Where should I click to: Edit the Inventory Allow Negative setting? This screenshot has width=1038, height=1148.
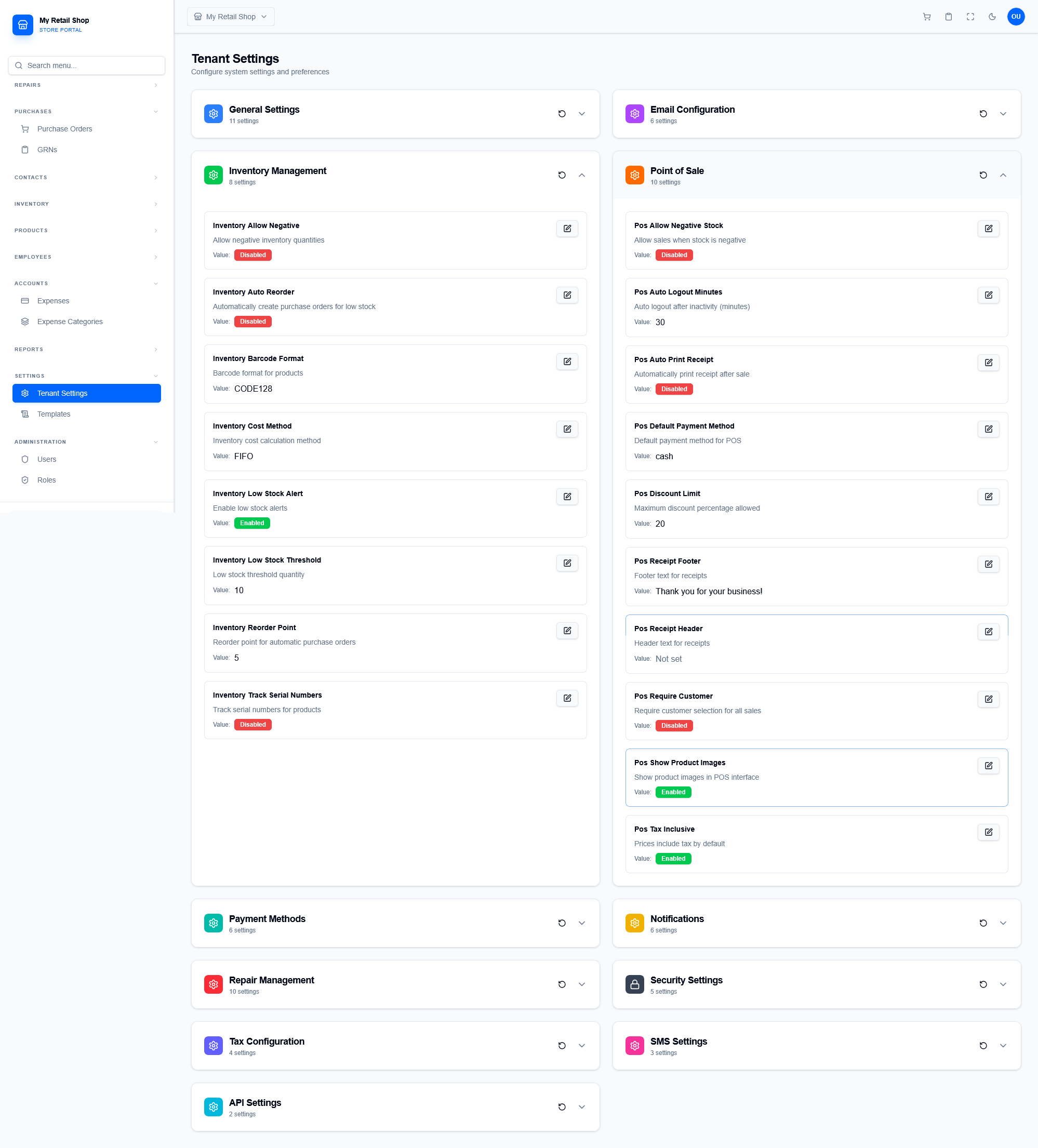coord(567,229)
